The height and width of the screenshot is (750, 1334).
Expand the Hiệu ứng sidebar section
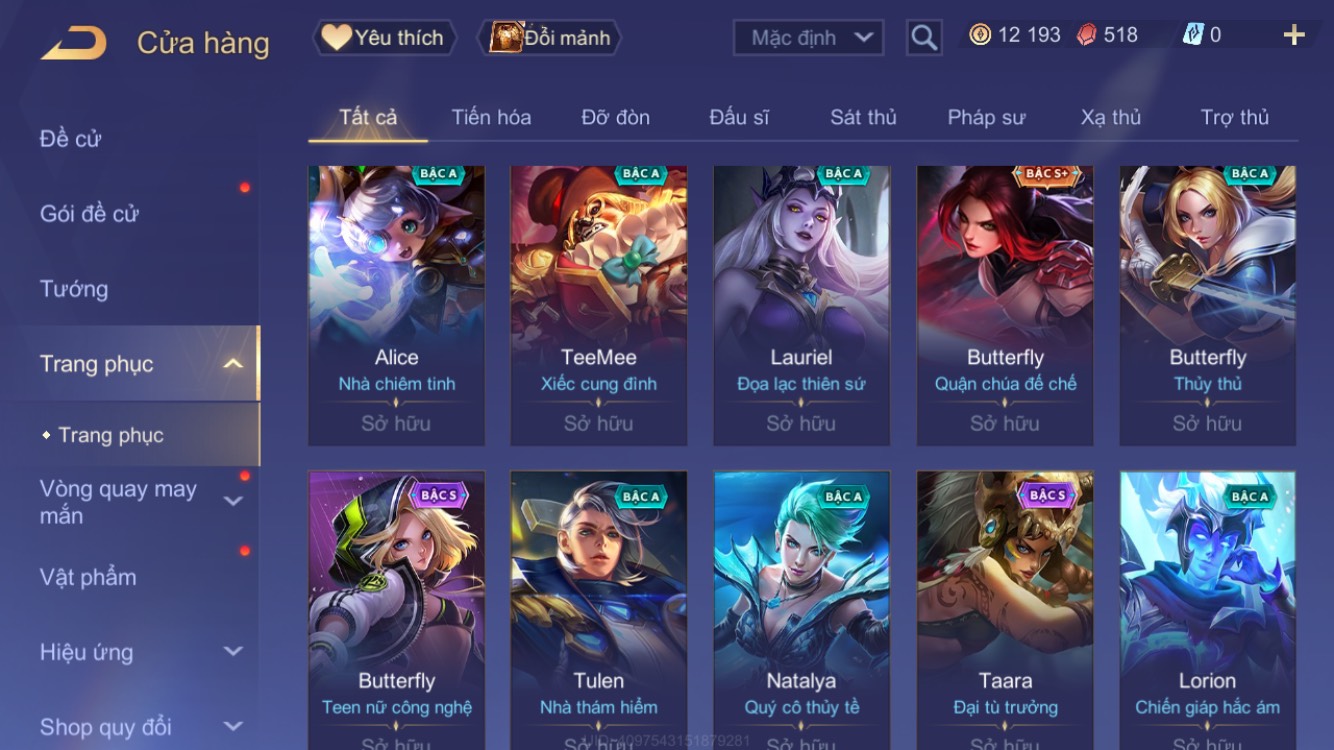point(233,652)
